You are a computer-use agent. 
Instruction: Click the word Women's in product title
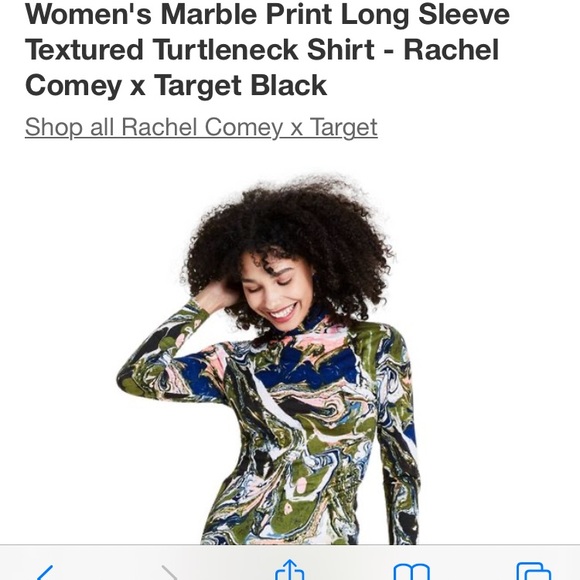[88, 14]
